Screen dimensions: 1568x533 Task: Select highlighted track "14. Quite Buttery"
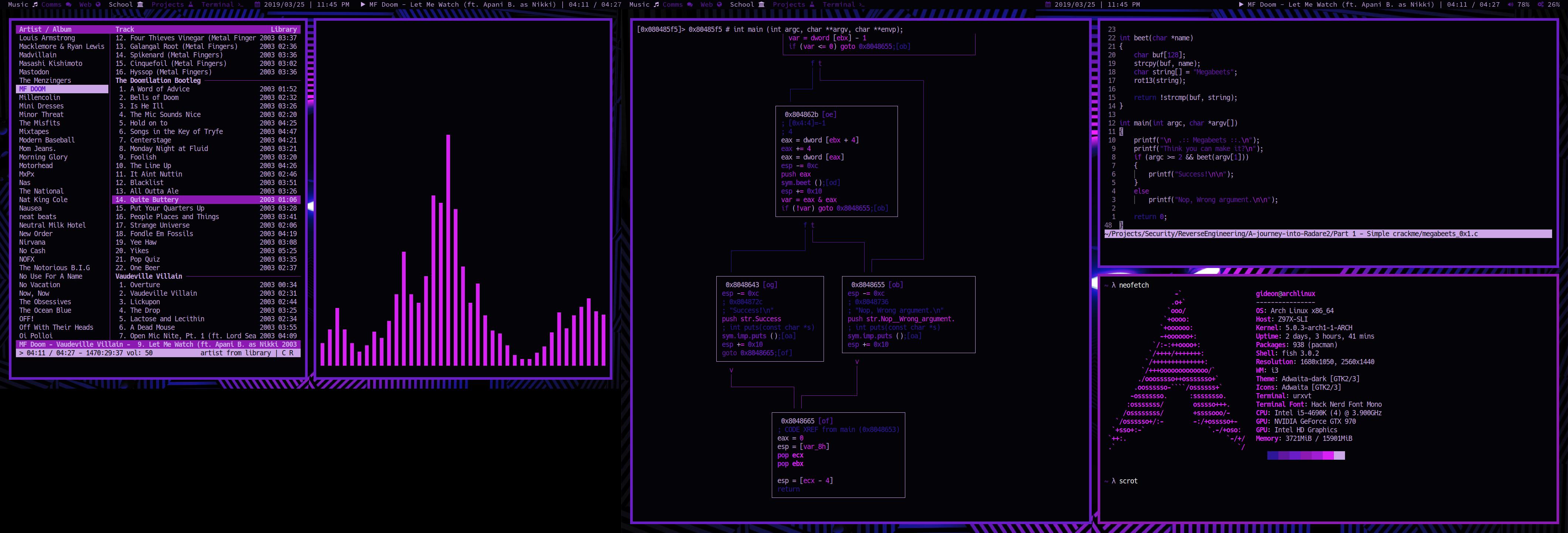click(x=206, y=200)
